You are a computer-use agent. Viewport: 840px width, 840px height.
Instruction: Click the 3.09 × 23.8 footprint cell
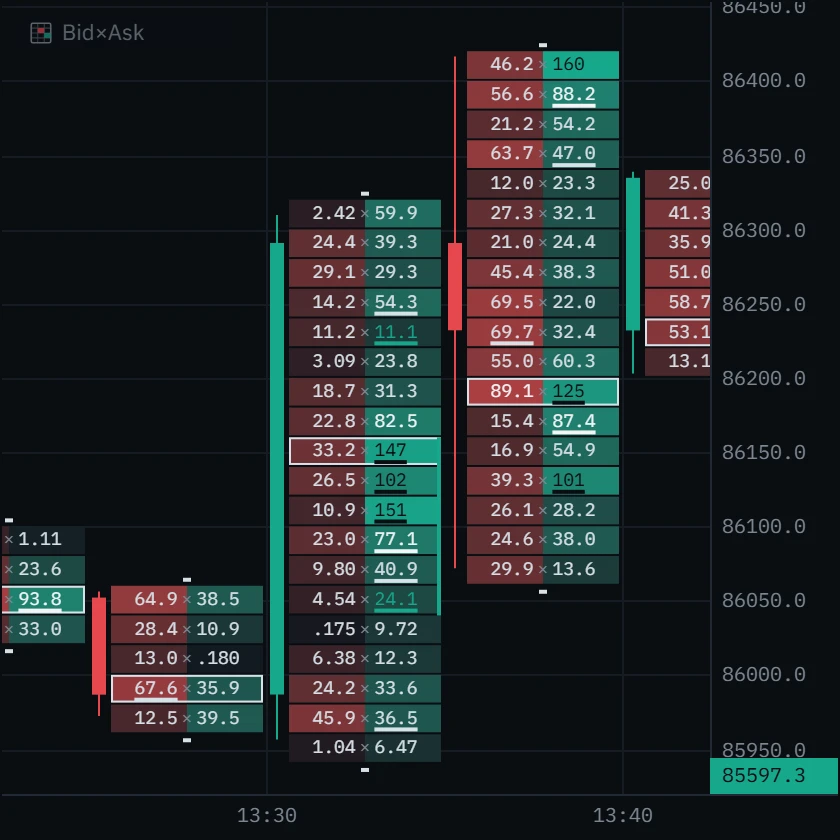pos(365,361)
